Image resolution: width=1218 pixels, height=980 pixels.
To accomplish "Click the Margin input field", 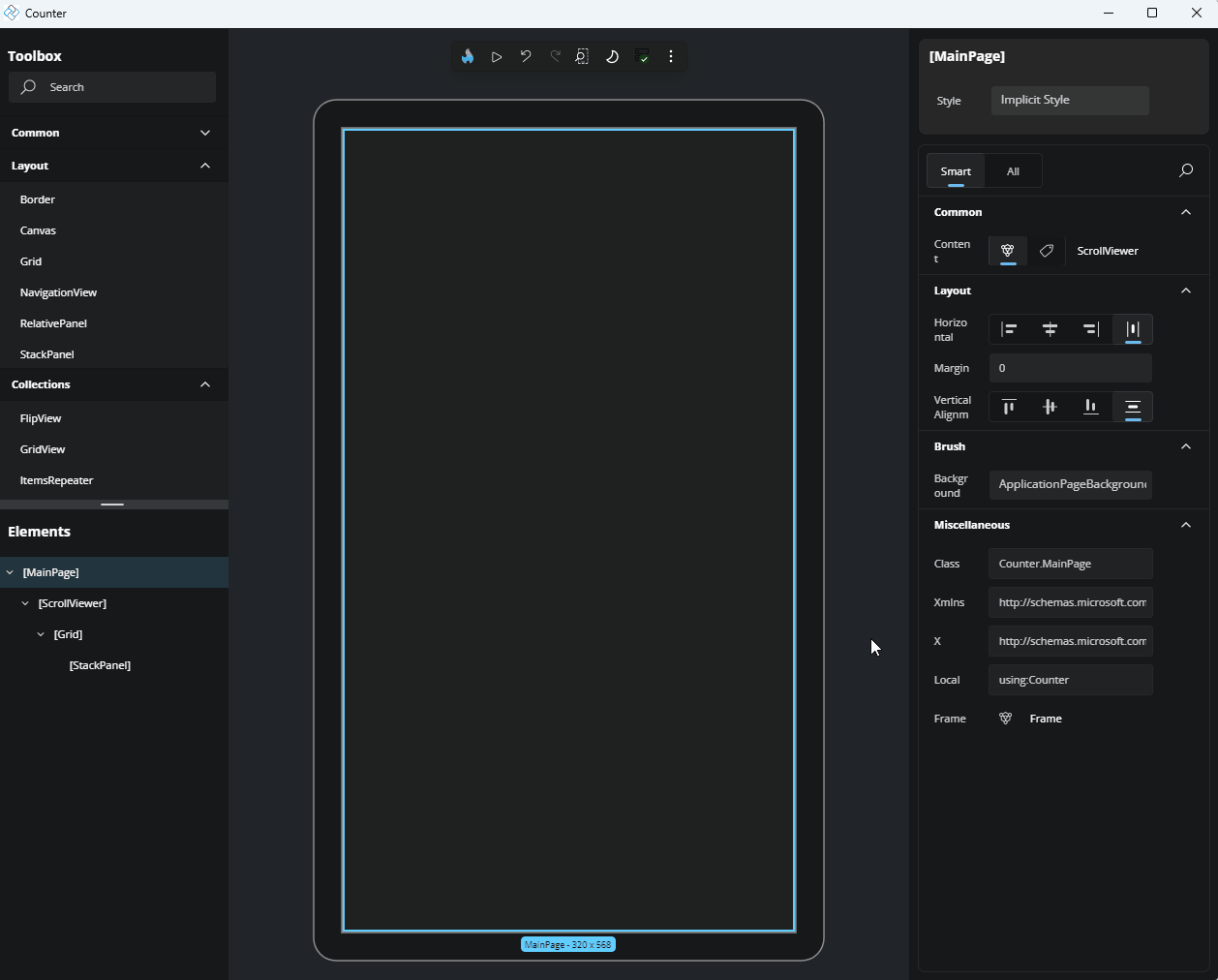I will (x=1070, y=368).
